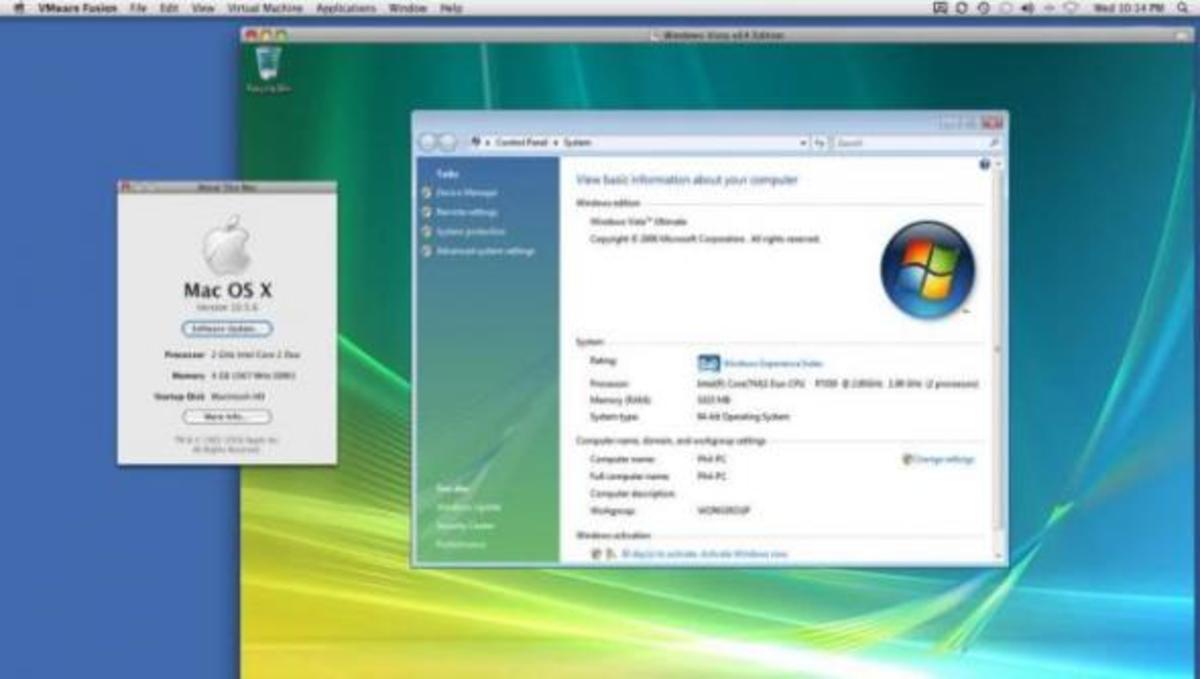Select the Recycle Bin desktop icon

point(268,69)
